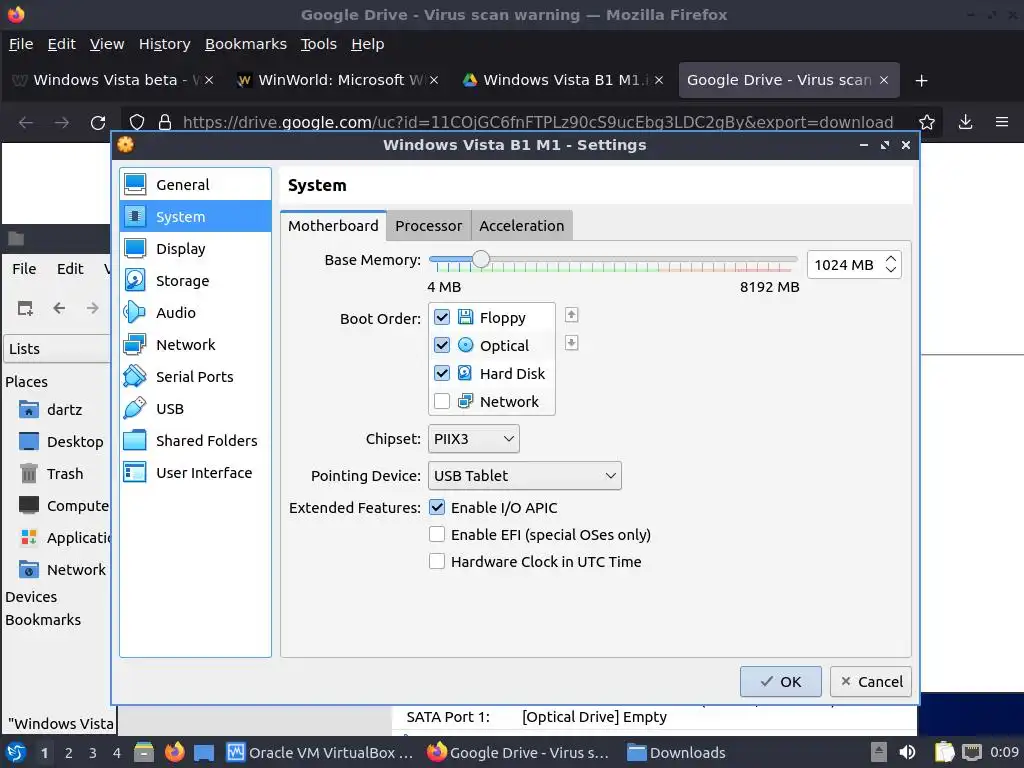Click file manager new tab icon

[x=25, y=308]
